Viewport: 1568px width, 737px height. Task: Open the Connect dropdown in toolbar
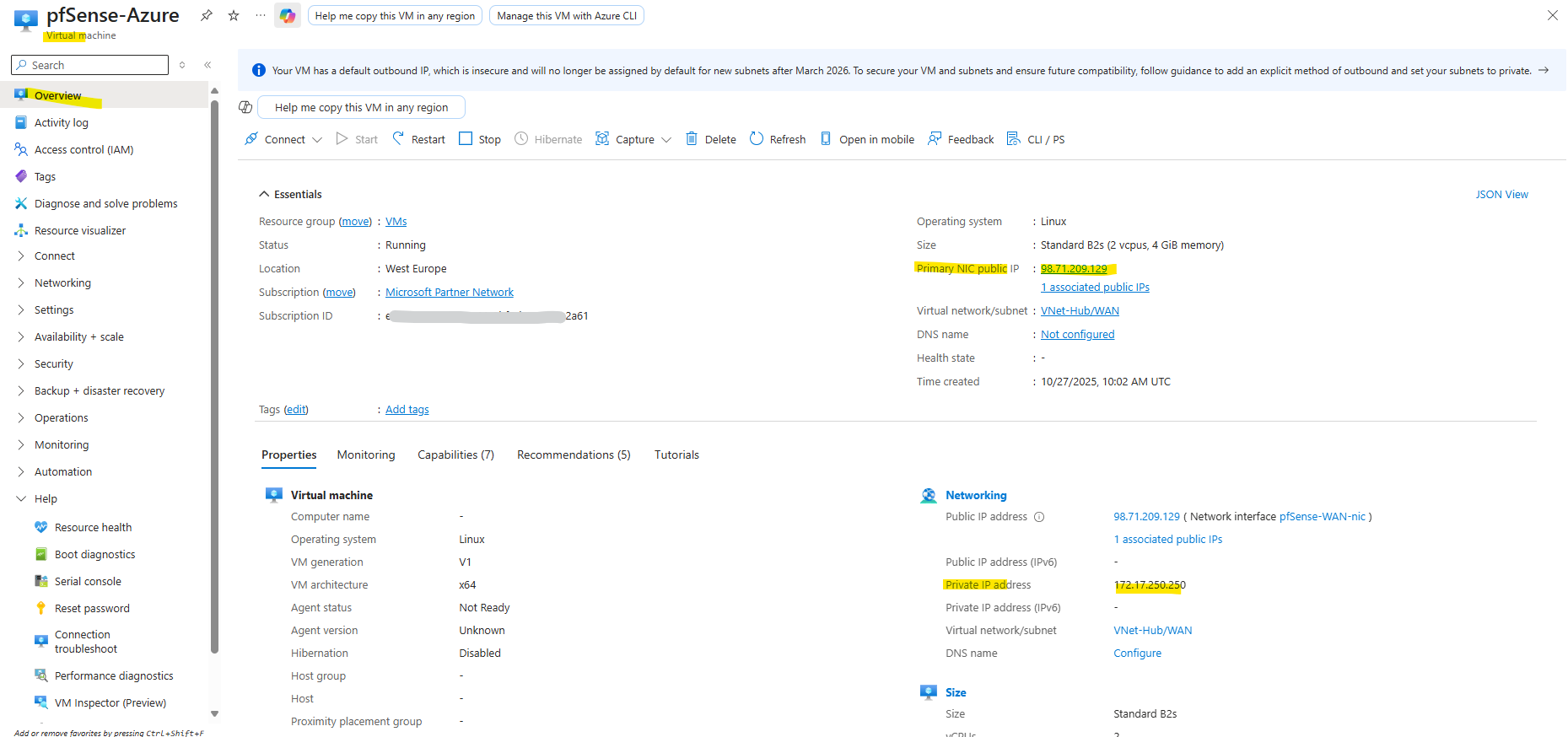click(x=283, y=139)
